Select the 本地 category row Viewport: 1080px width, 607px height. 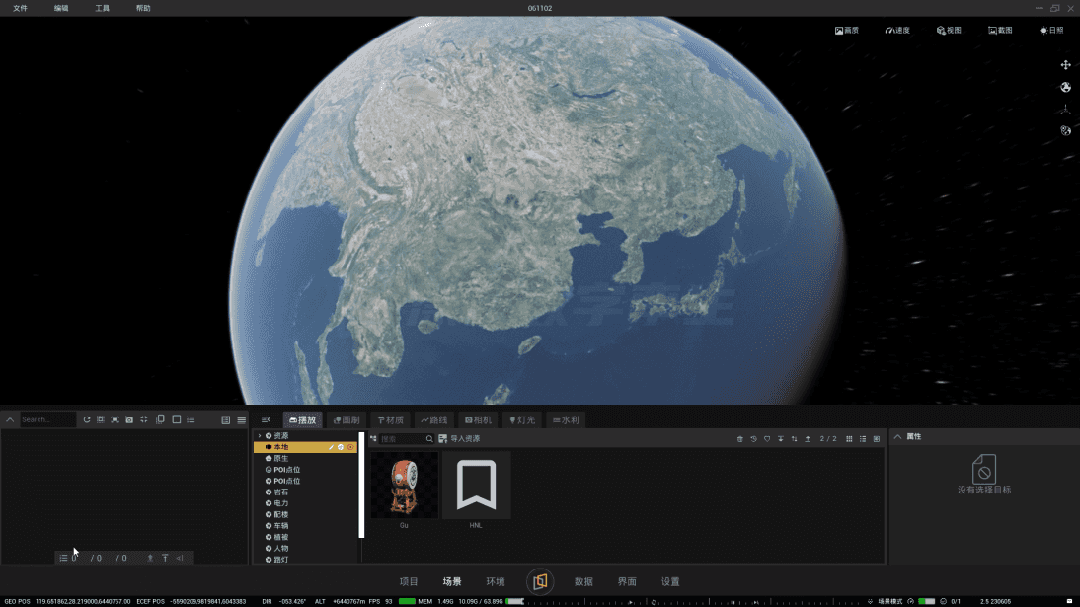point(305,447)
